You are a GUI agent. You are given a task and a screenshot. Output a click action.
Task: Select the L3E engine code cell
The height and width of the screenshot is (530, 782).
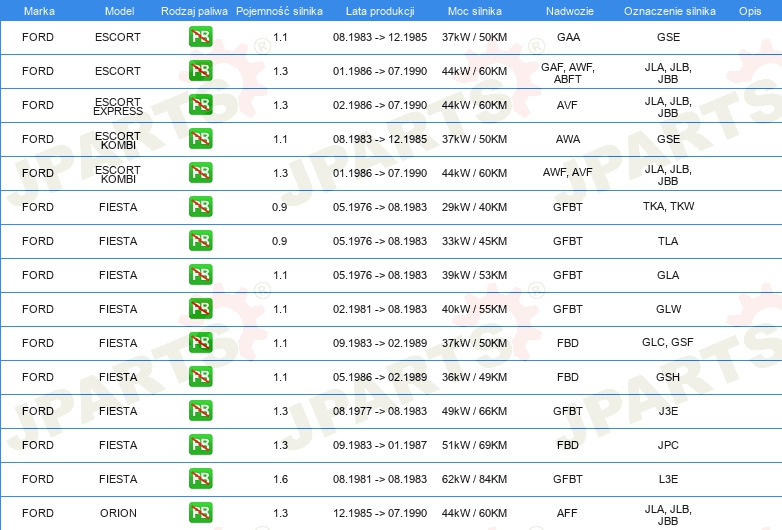coord(668,479)
